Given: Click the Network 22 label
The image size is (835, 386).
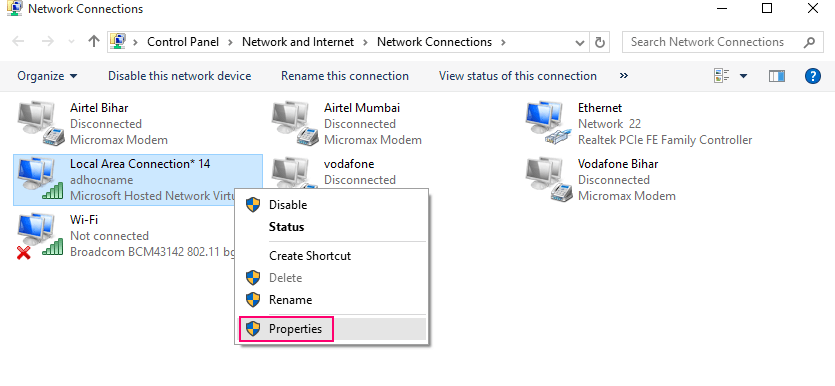Looking at the screenshot, I should 610,124.
